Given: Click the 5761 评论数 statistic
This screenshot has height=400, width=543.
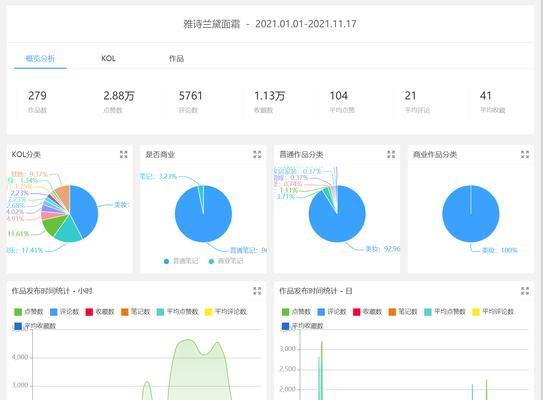Looking at the screenshot, I should click(x=190, y=101).
